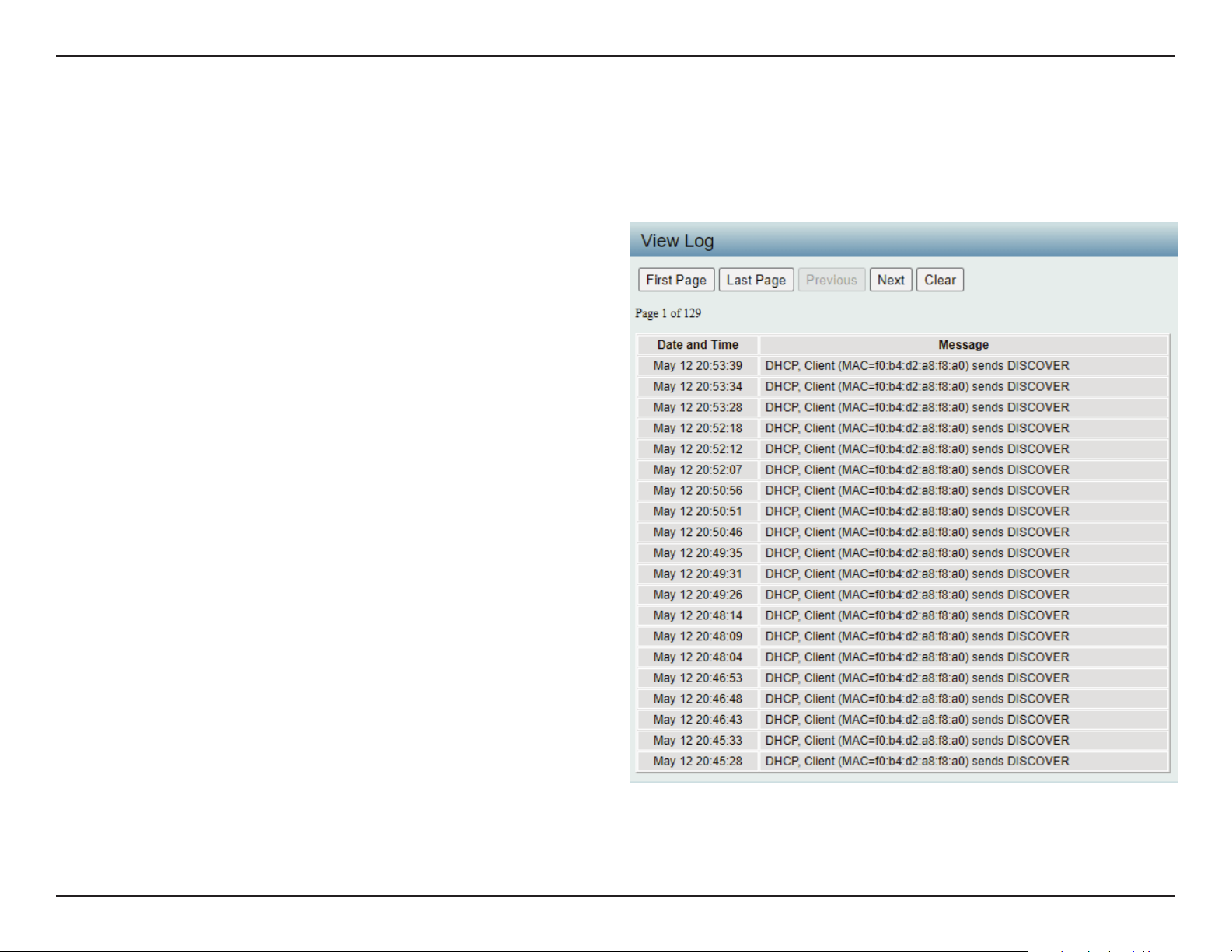Click the 'Page 1 of 129' indicator
1232x952 pixels.
coord(668,313)
